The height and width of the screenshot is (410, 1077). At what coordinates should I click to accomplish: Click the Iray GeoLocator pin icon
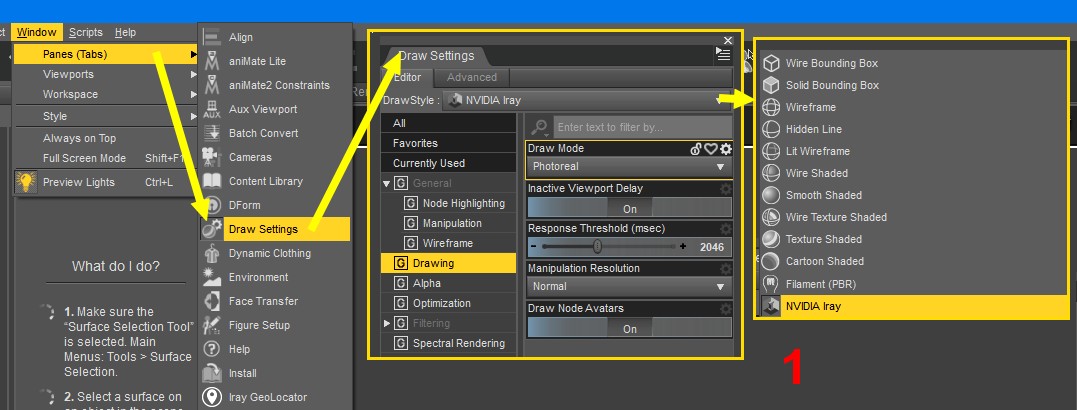coord(212,397)
